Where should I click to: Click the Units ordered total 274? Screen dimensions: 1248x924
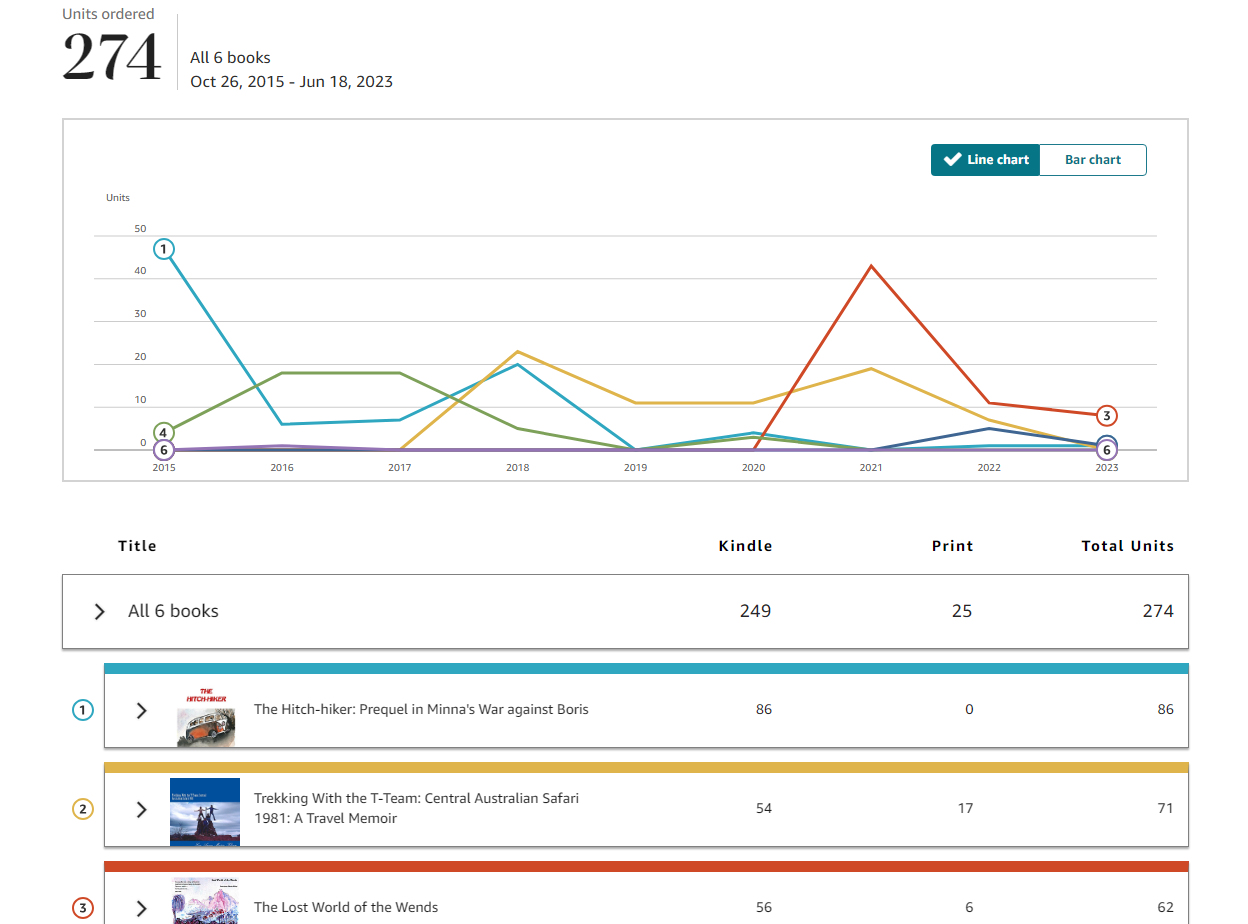111,57
